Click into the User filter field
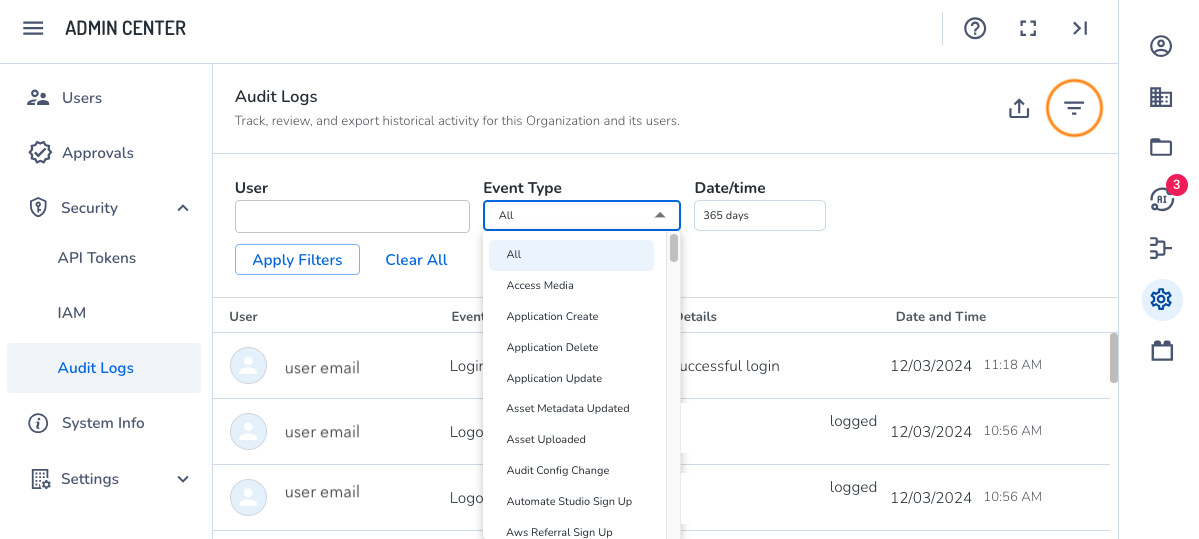This screenshot has width=1199, height=539. point(352,216)
